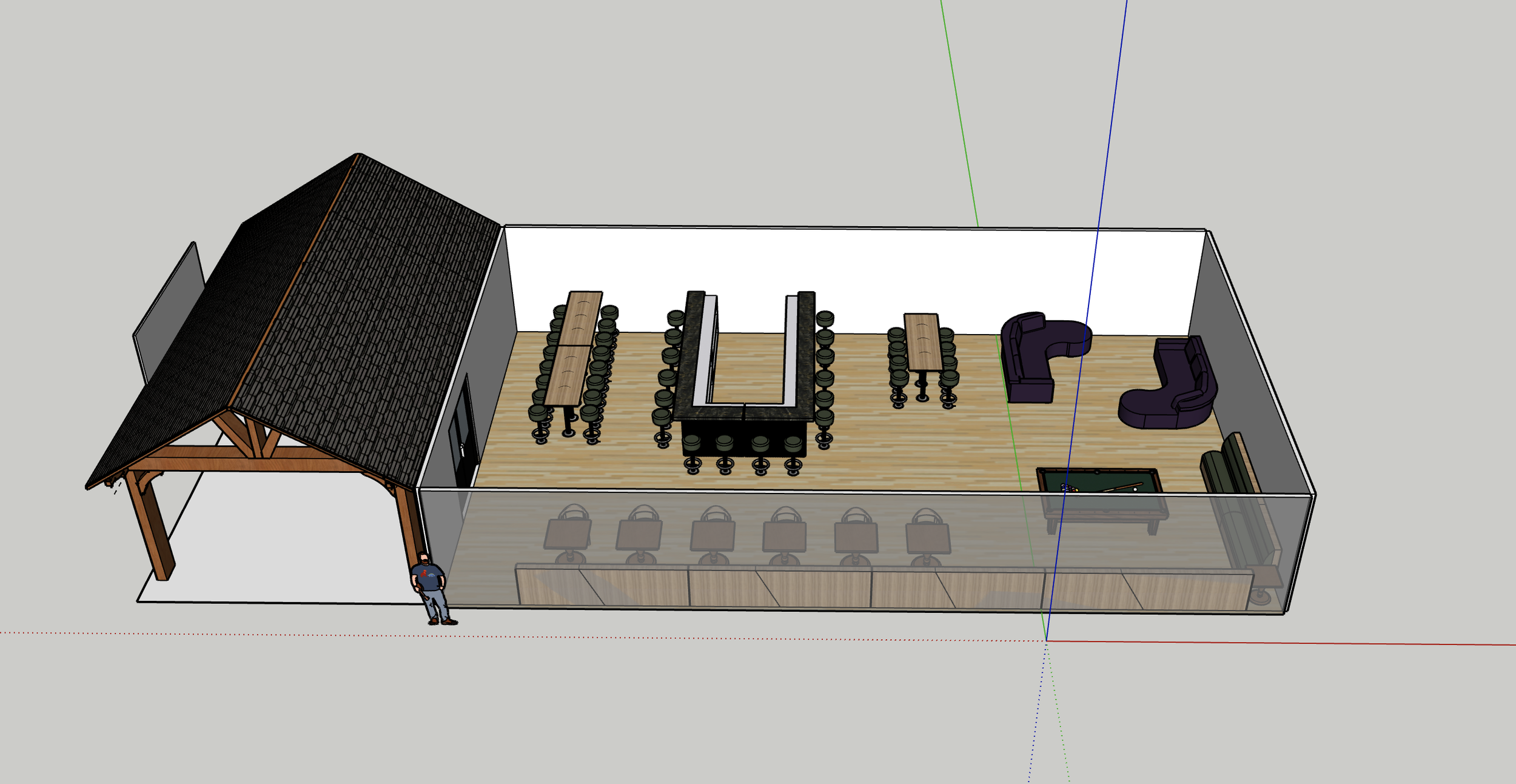Click the small wooden table beside sofas

pyautogui.click(x=922, y=343)
